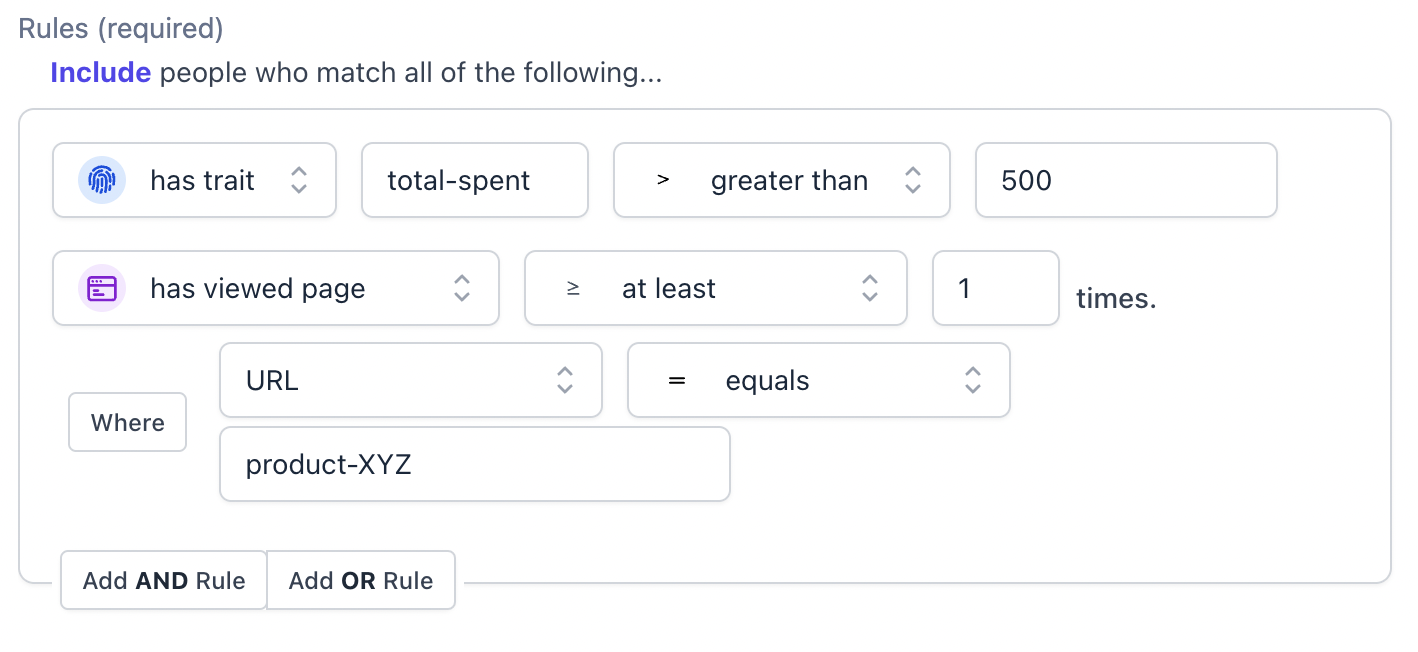Expand the 'at least' frequency dropdown
1418x652 pixels.
[x=715, y=289]
